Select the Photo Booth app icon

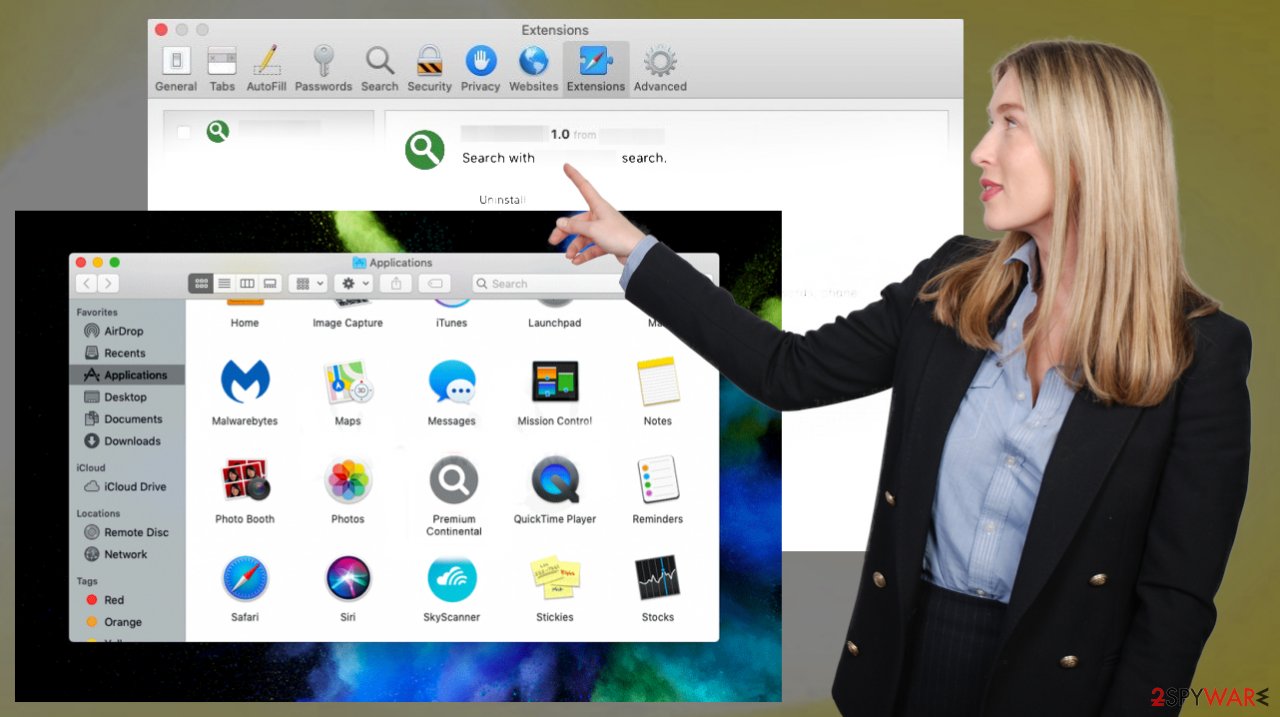pos(245,480)
